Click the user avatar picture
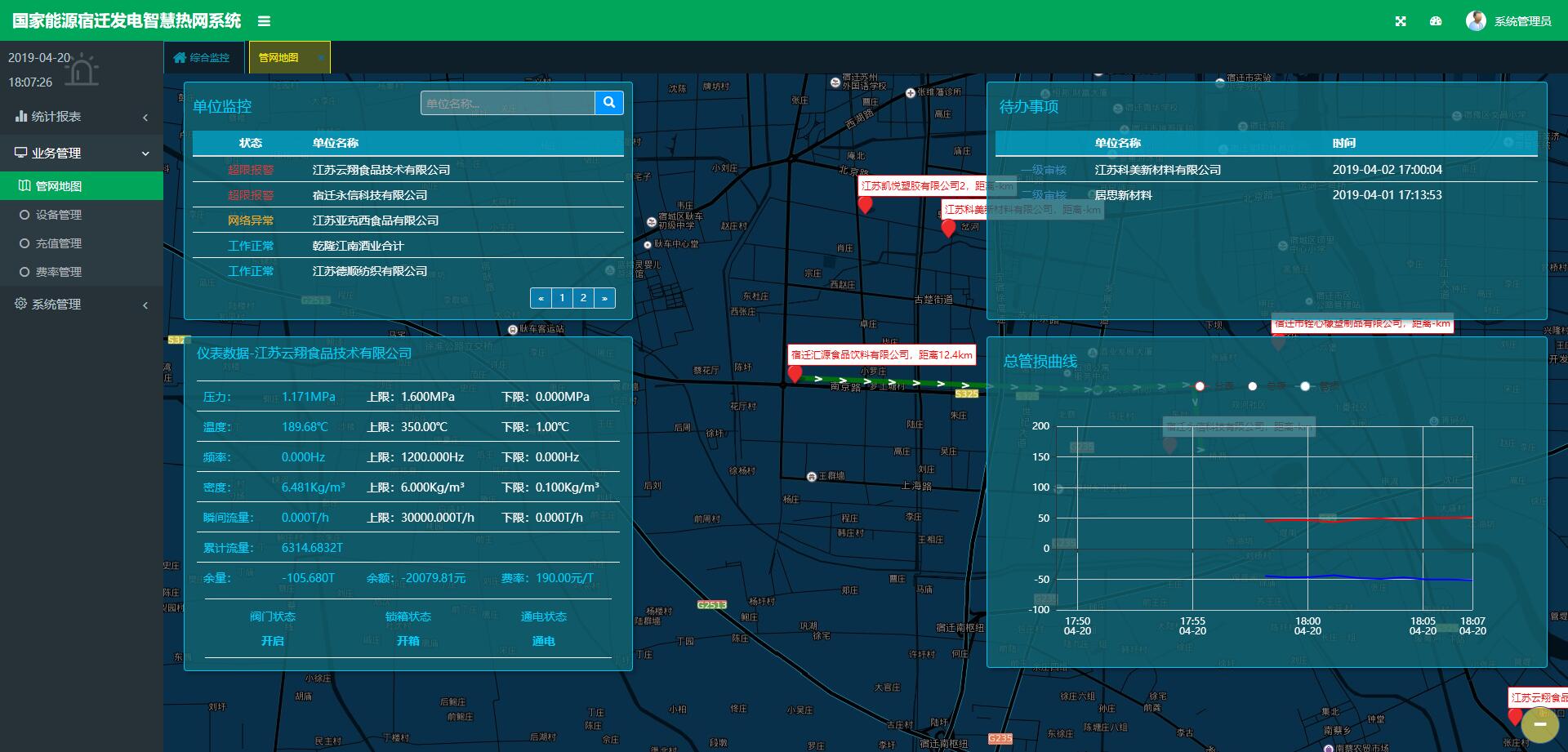The height and width of the screenshot is (752, 1568). 1476,20
